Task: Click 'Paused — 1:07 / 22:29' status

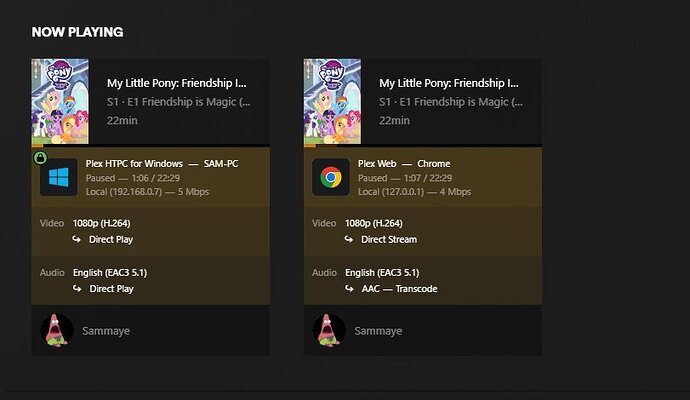Action: [x=405, y=178]
